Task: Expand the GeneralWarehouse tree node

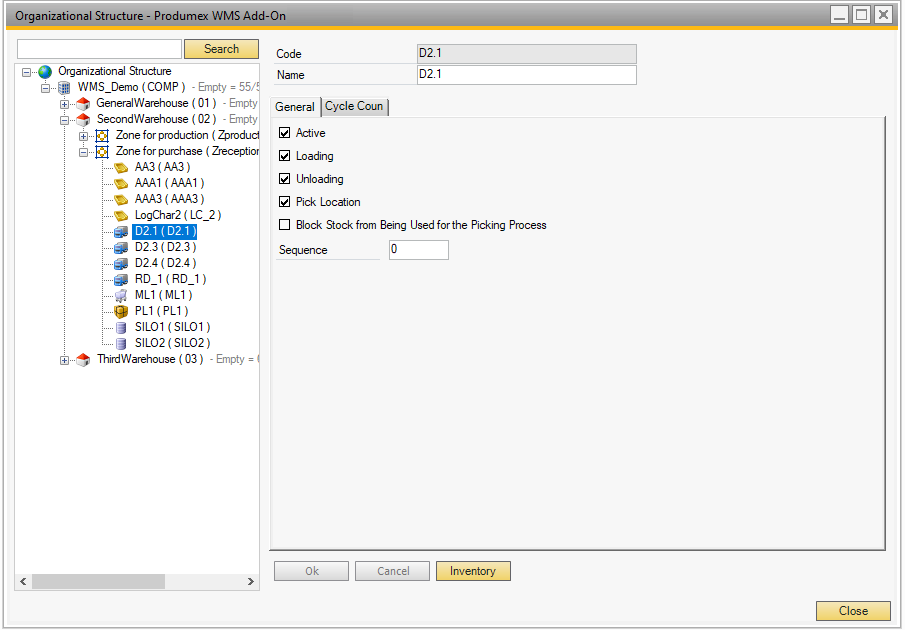Action: click(65, 104)
